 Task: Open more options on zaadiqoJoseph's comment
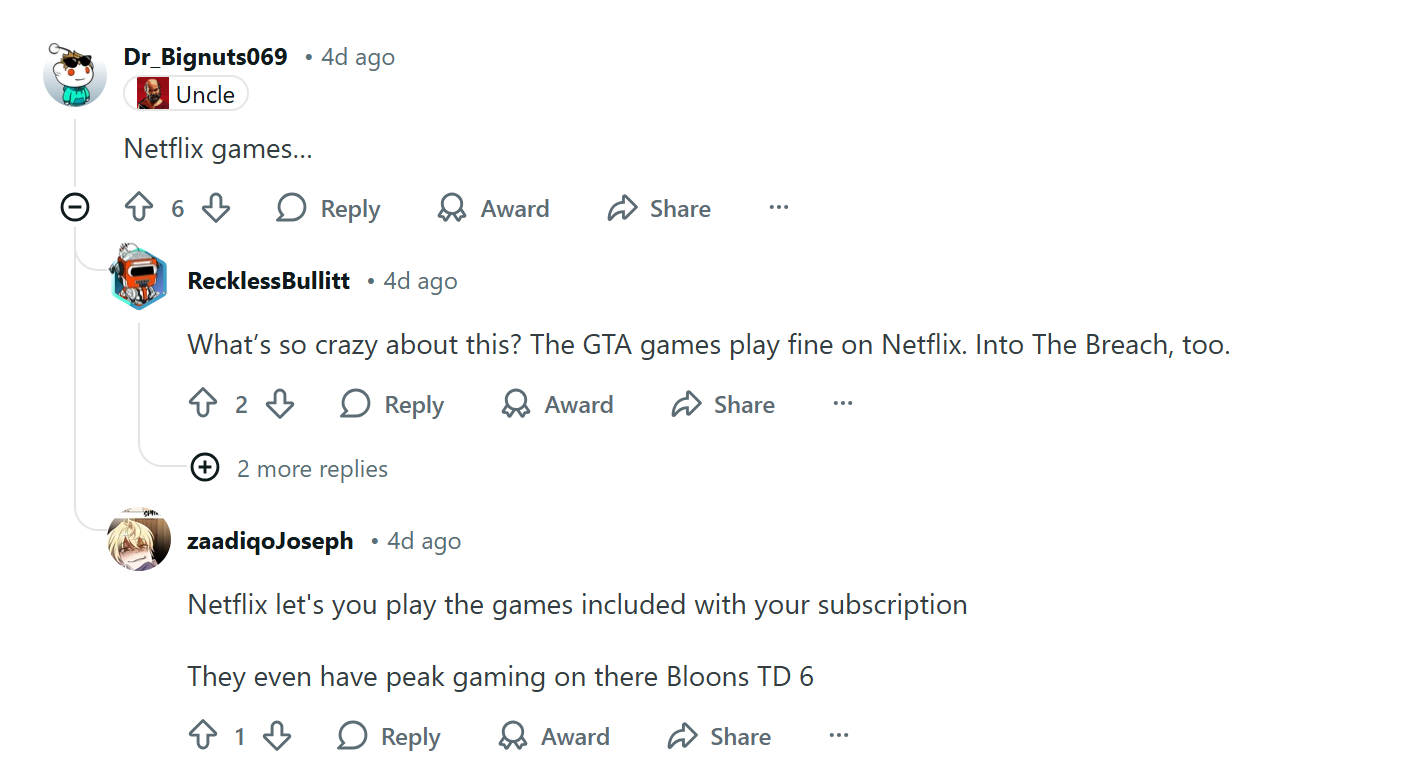[x=839, y=736]
